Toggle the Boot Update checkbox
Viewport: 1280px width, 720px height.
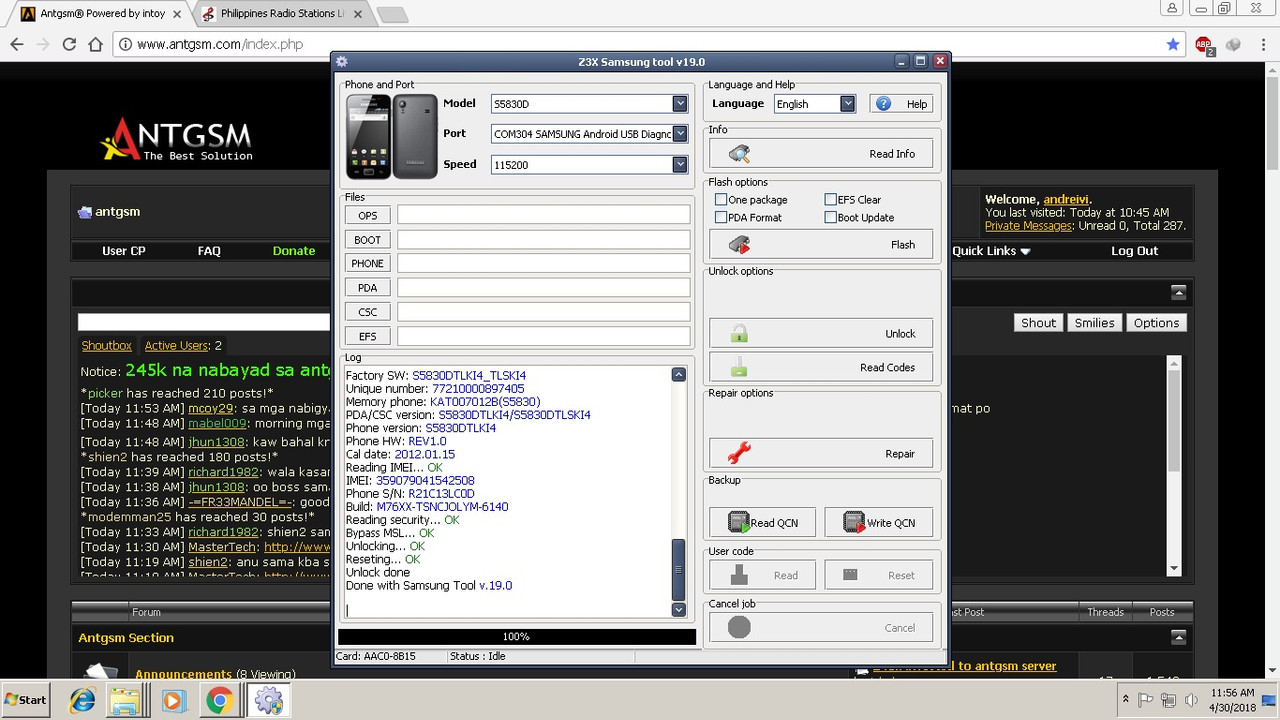pos(830,217)
